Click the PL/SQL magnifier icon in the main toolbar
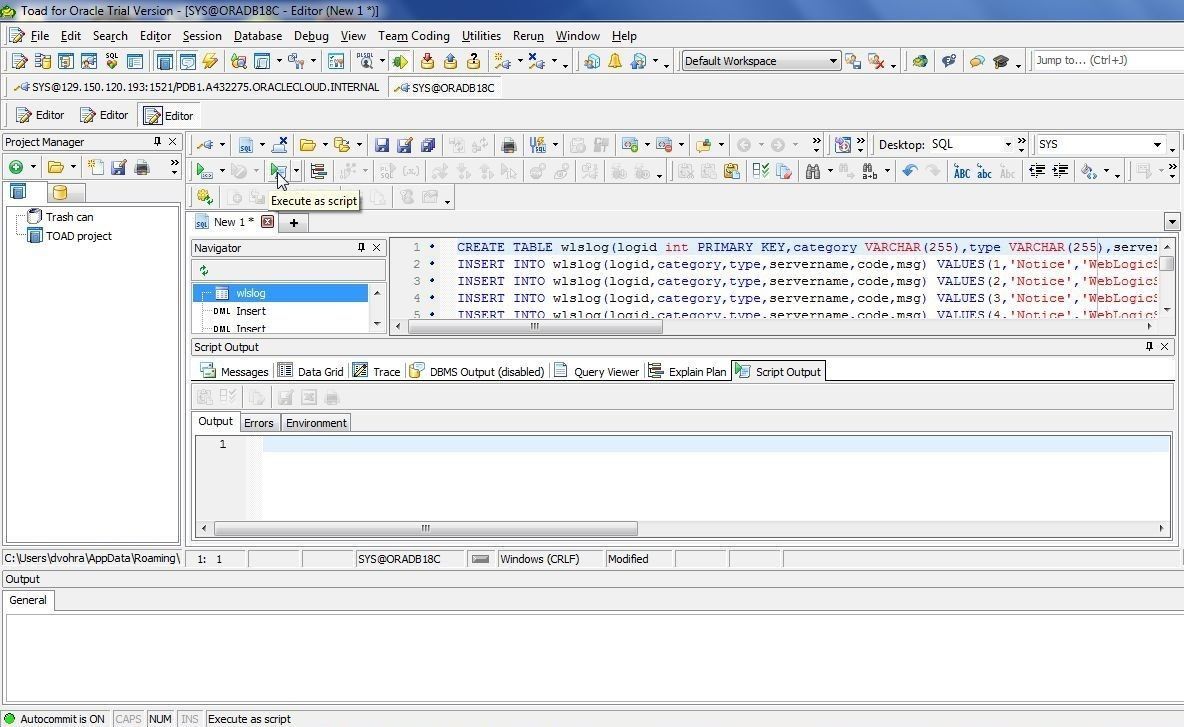This screenshot has width=1184, height=727. [365, 61]
